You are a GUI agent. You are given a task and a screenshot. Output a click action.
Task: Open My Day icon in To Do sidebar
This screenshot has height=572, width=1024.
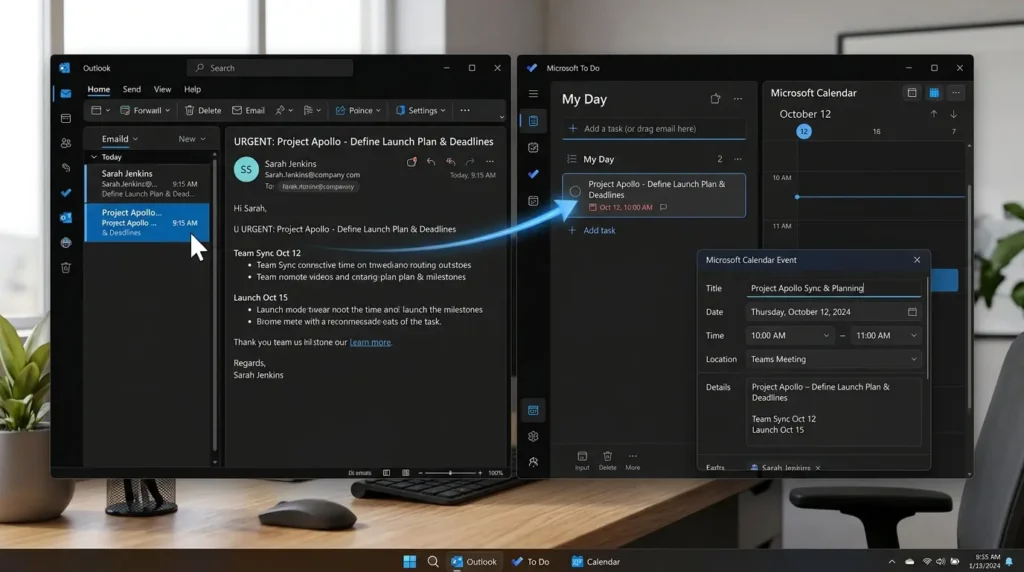click(534, 121)
